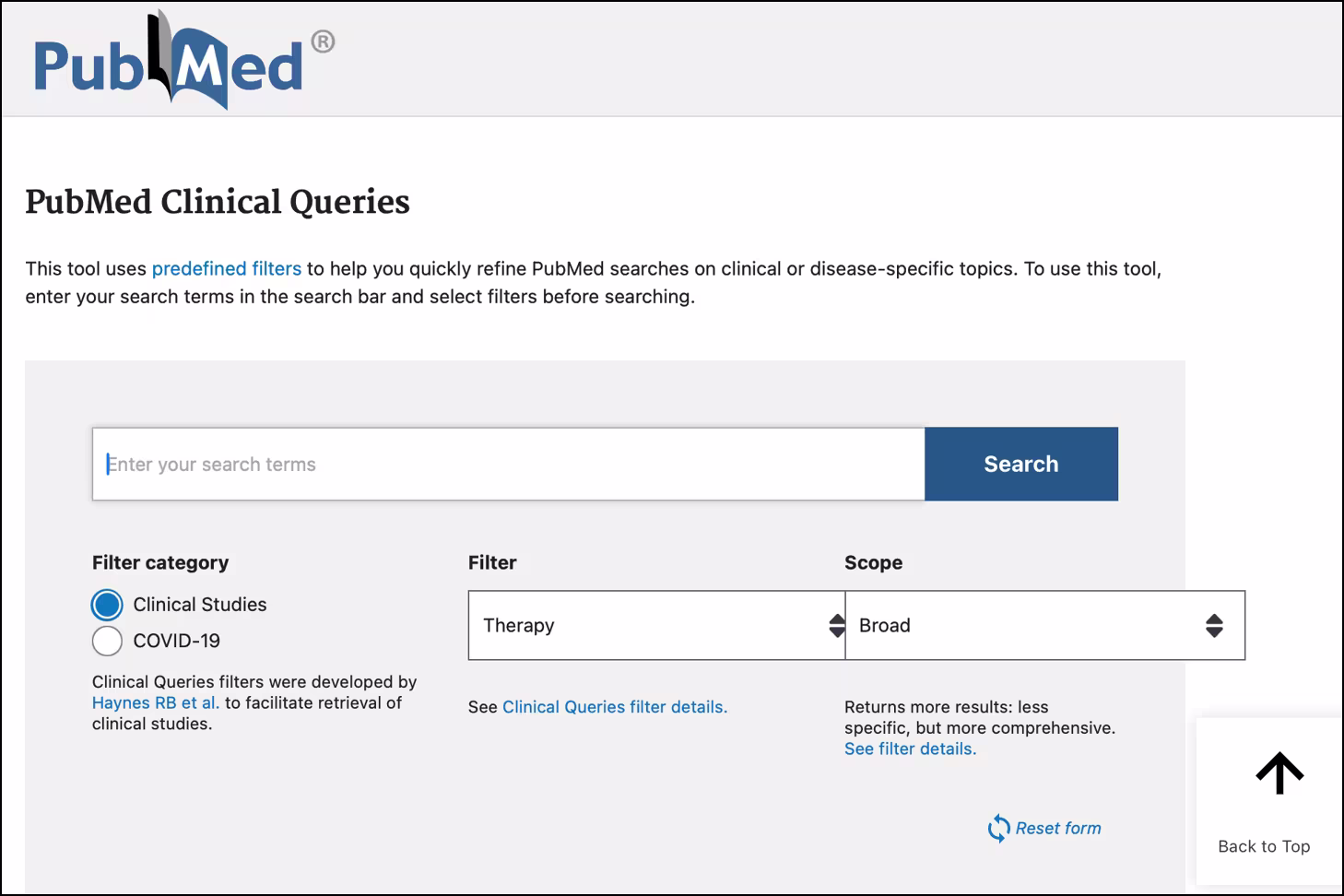Click the PubMed logo
The width and height of the screenshot is (1344, 896).
click(x=184, y=60)
